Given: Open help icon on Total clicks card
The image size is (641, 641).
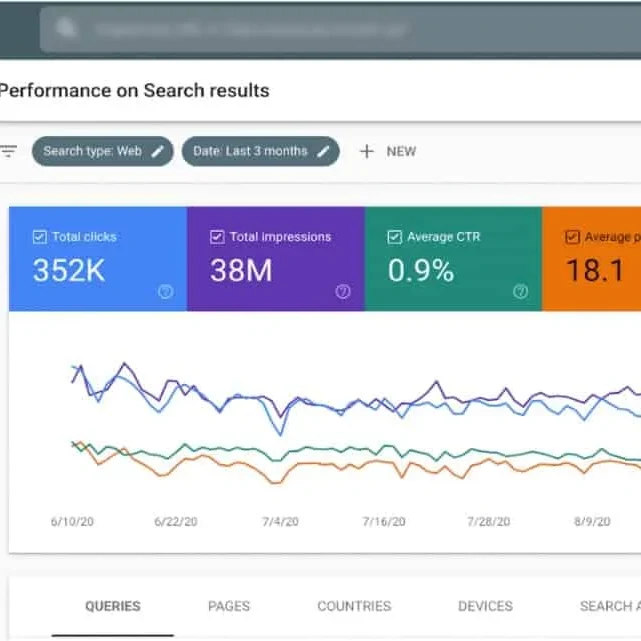Looking at the screenshot, I should click(x=165, y=291).
